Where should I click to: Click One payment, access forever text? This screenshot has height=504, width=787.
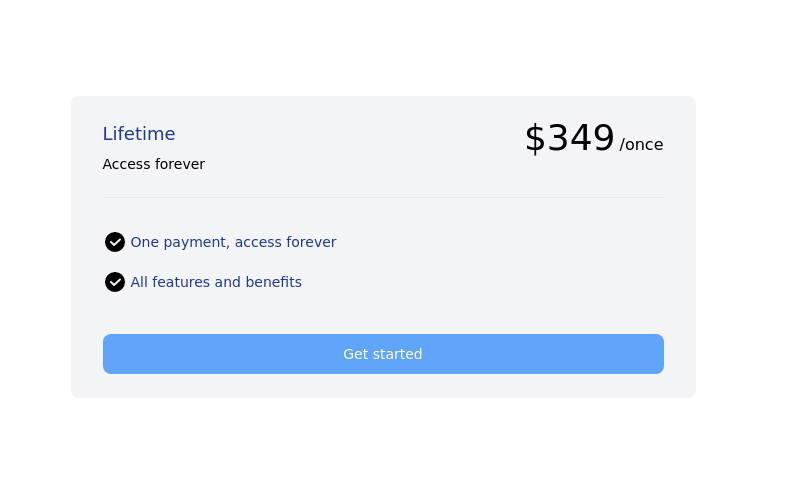coord(233,242)
